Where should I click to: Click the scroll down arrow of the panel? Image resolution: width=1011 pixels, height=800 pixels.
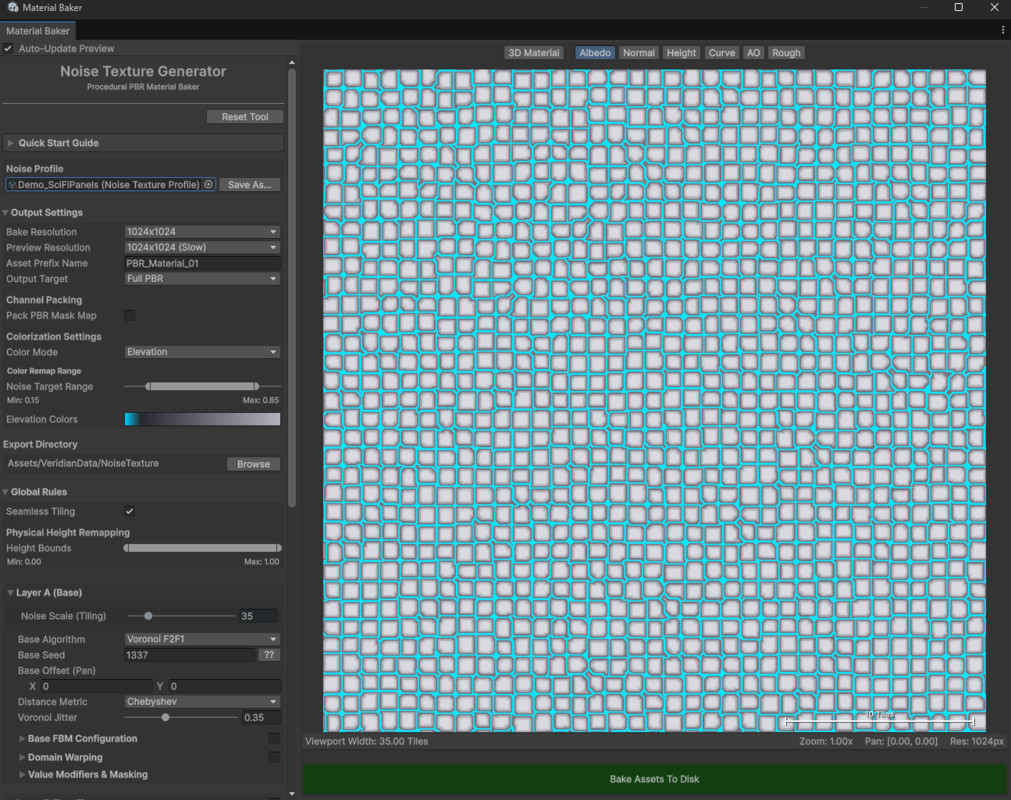(x=292, y=794)
